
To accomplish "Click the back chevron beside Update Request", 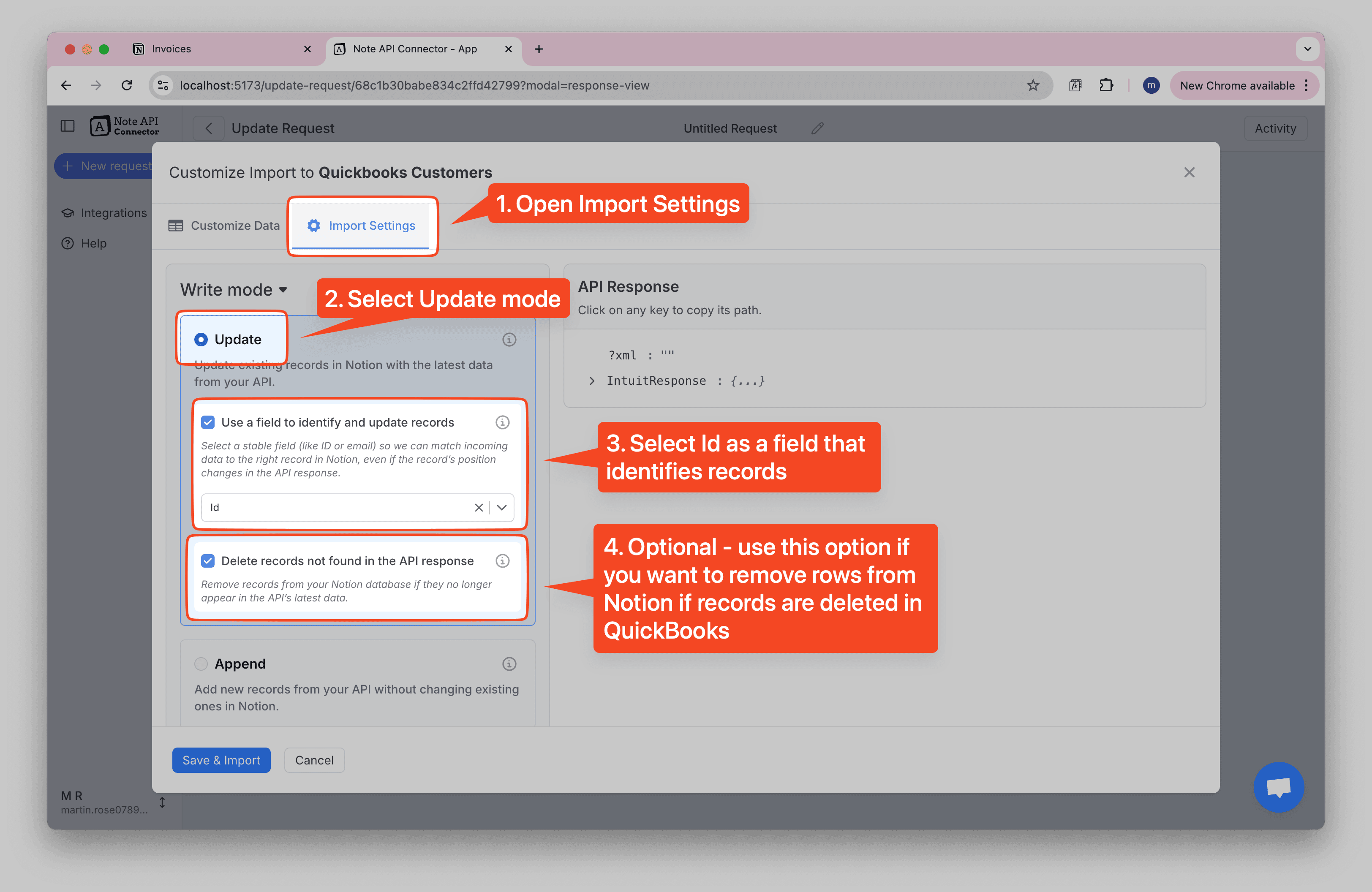I will pos(209,128).
